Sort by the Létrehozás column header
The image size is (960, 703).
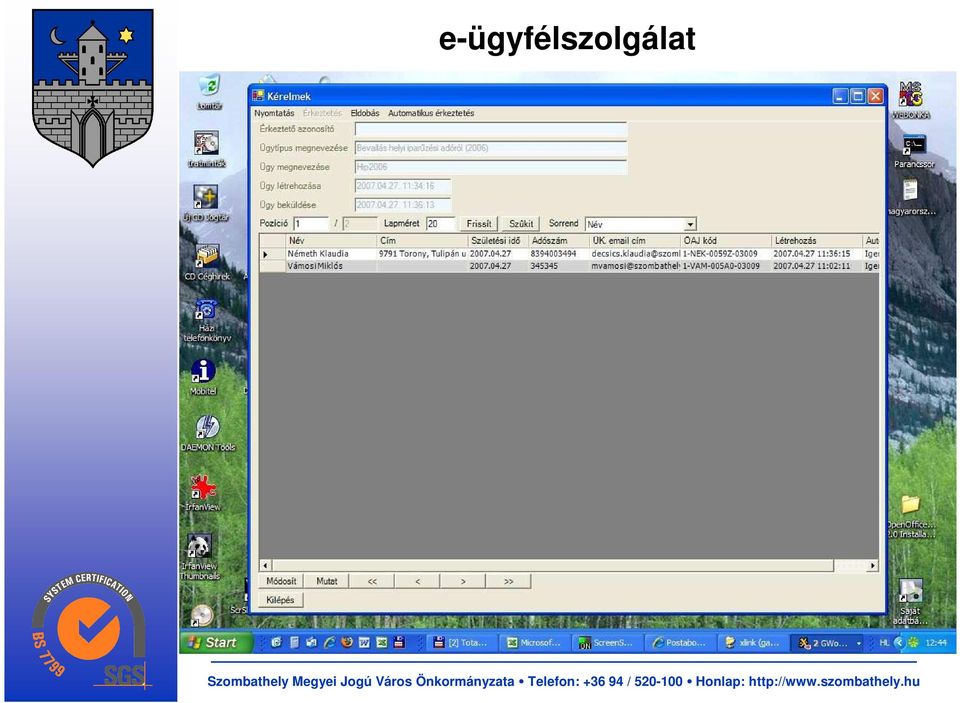pyautogui.click(x=817, y=241)
